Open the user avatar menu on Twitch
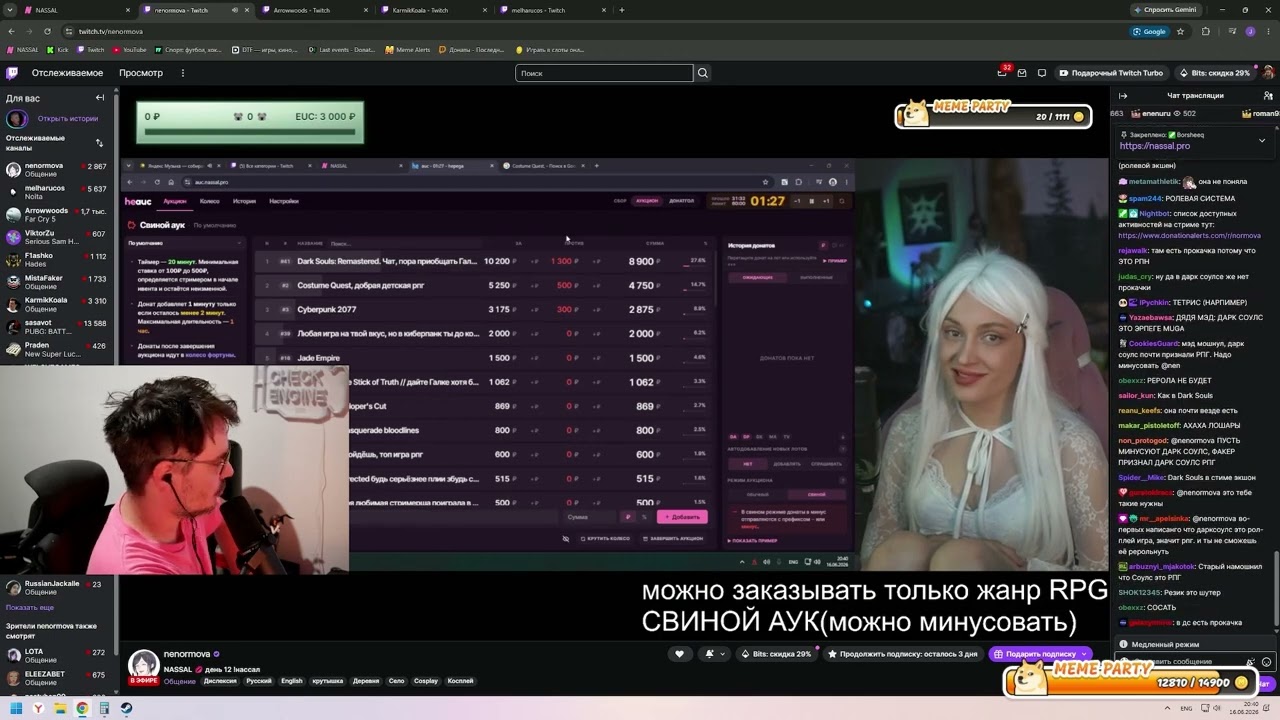The image size is (1280, 720). (x=1268, y=73)
